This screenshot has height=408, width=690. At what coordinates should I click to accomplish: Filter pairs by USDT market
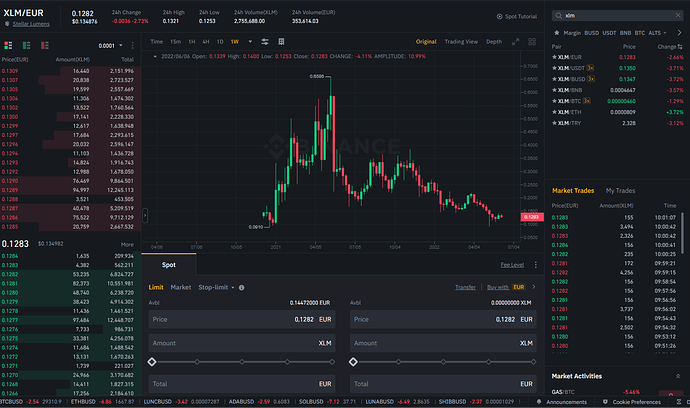[x=609, y=33]
